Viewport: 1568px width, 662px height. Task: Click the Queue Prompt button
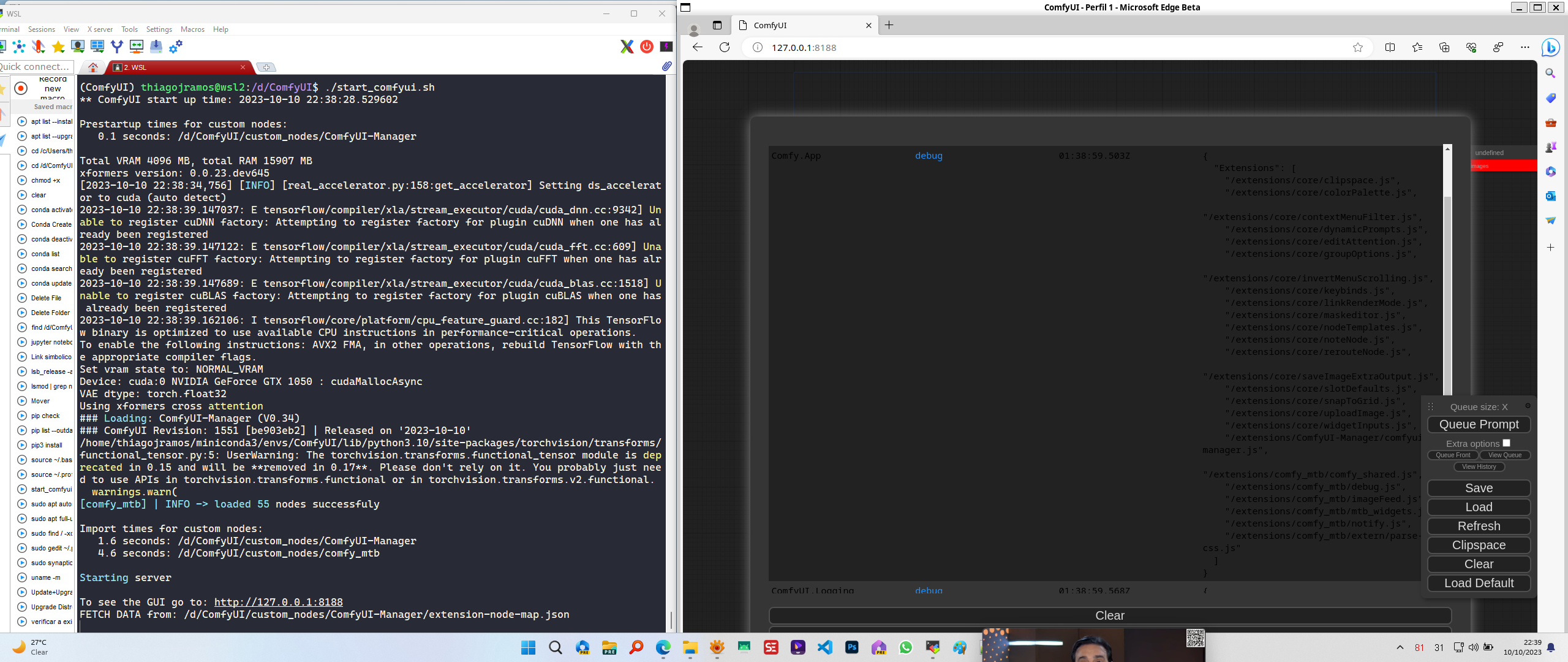pos(1479,424)
